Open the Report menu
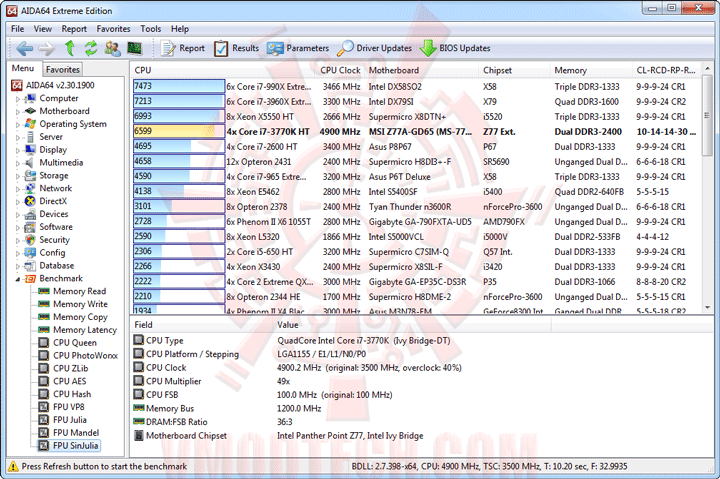Screen dimensions: 720x479 click(x=74, y=29)
